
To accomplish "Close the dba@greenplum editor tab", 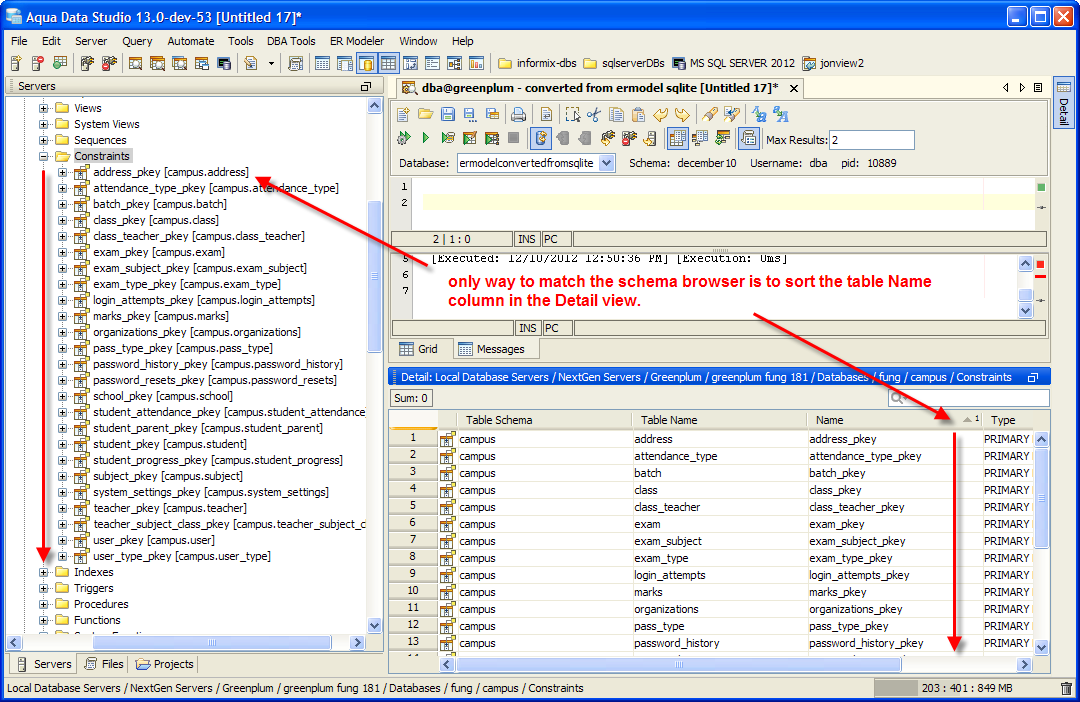I will click(793, 88).
